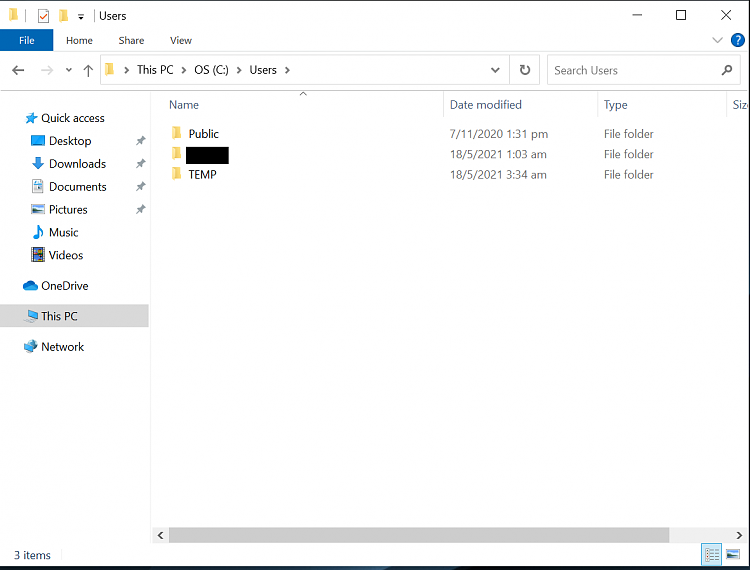The height and width of the screenshot is (570, 750).
Task: Switch to details view layout
Action: [x=712, y=554]
